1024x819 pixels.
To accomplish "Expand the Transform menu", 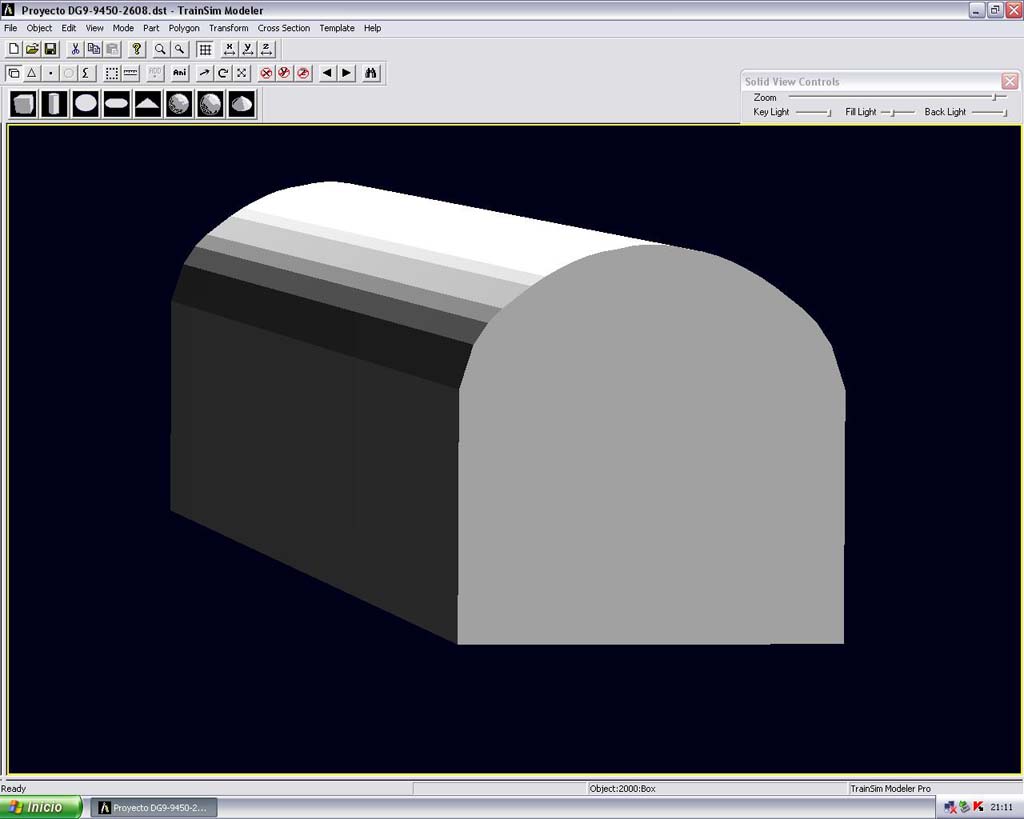I will (228, 28).
